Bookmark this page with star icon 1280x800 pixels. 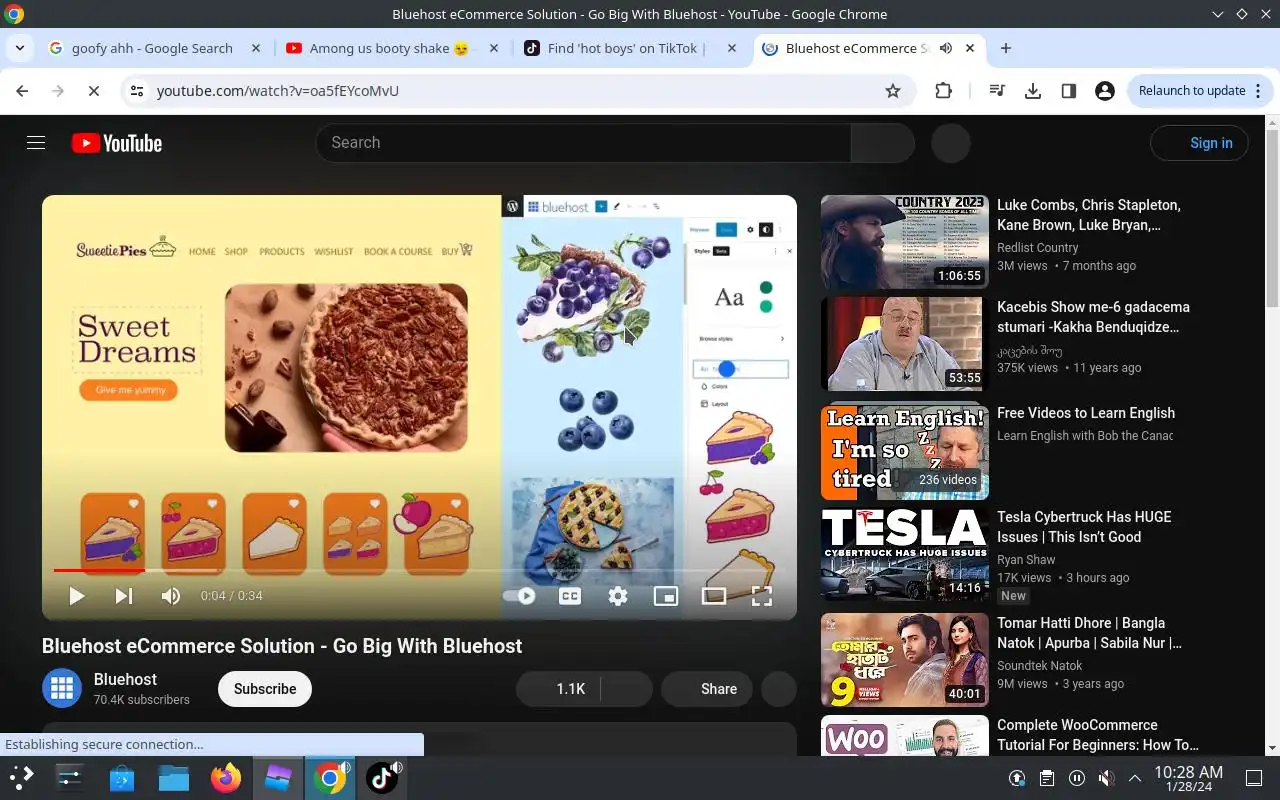(893, 90)
